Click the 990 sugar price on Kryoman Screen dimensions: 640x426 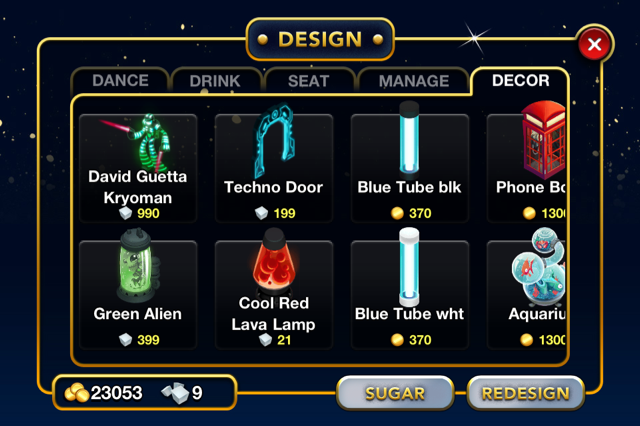pyautogui.click(x=148, y=213)
